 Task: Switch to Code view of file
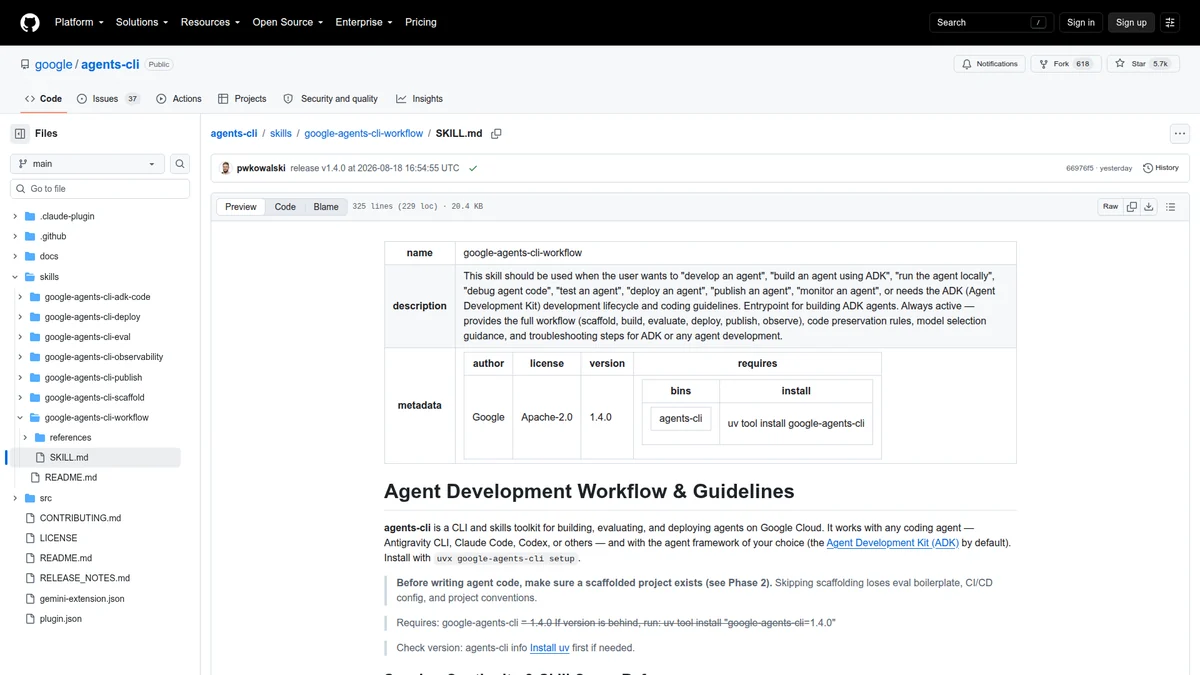[x=285, y=207]
